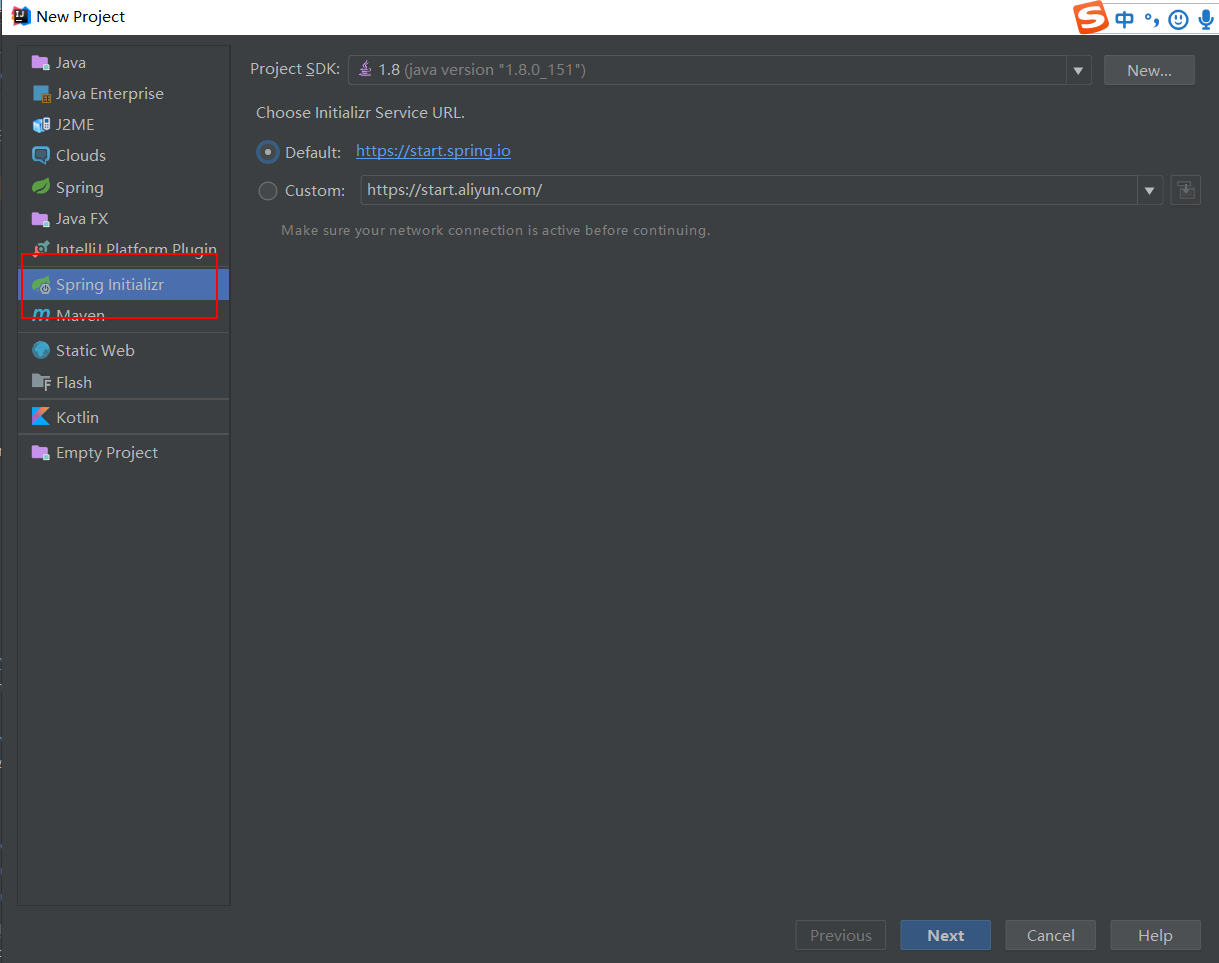This screenshot has height=963, width=1219.
Task: Expand the custom URL history dropdown arrow
Action: point(1150,190)
